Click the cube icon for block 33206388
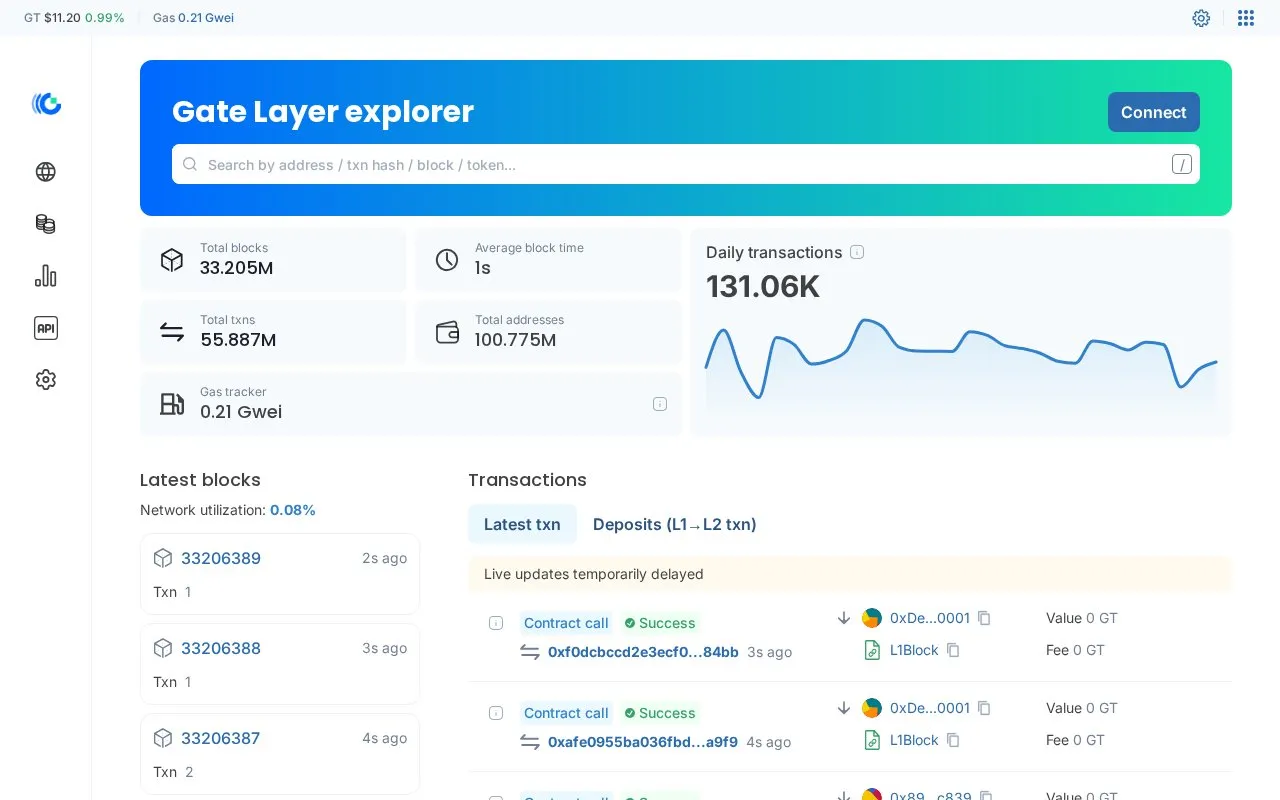The width and height of the screenshot is (1280, 800). tap(163, 648)
